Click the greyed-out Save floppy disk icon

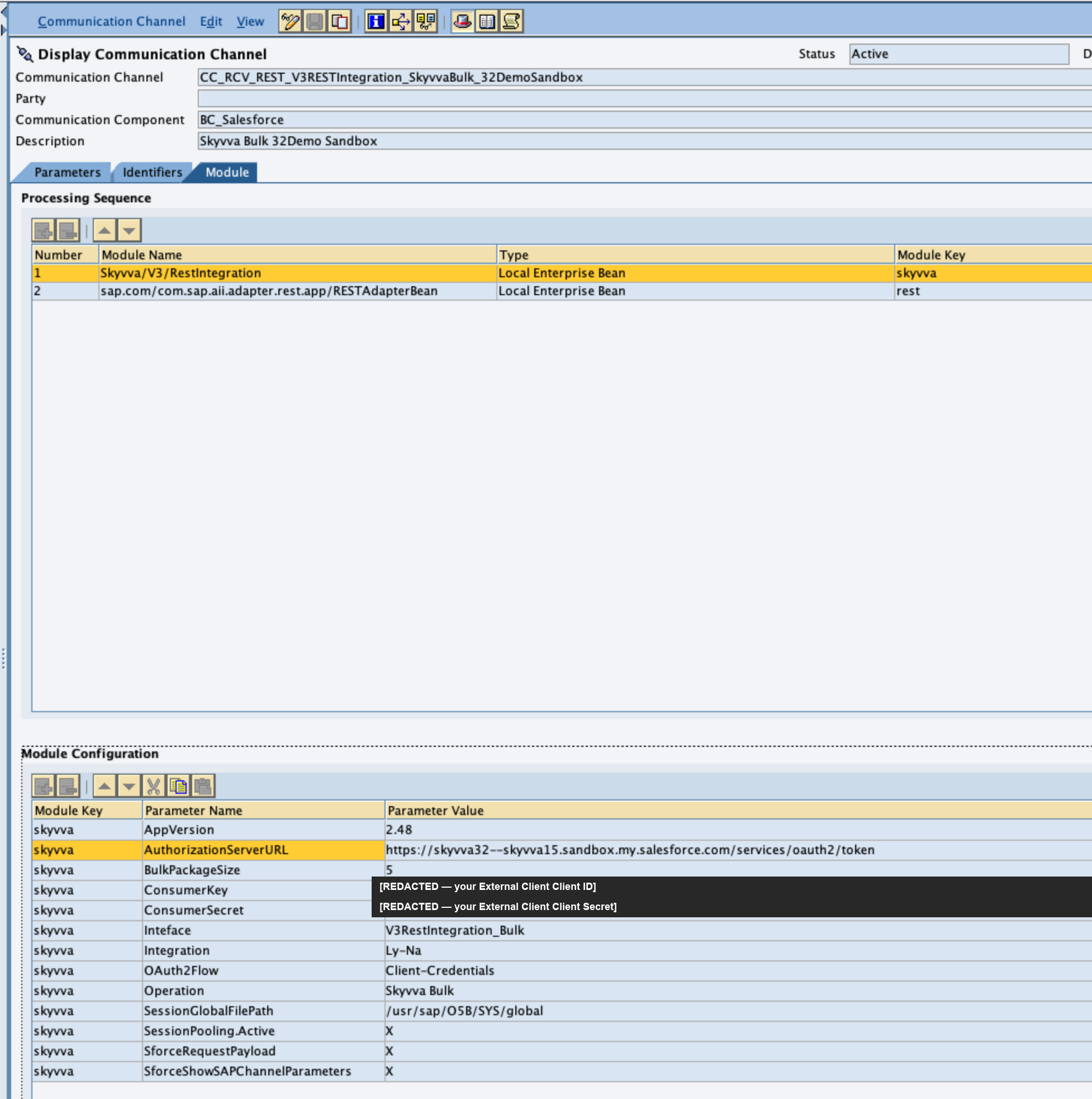[315, 22]
